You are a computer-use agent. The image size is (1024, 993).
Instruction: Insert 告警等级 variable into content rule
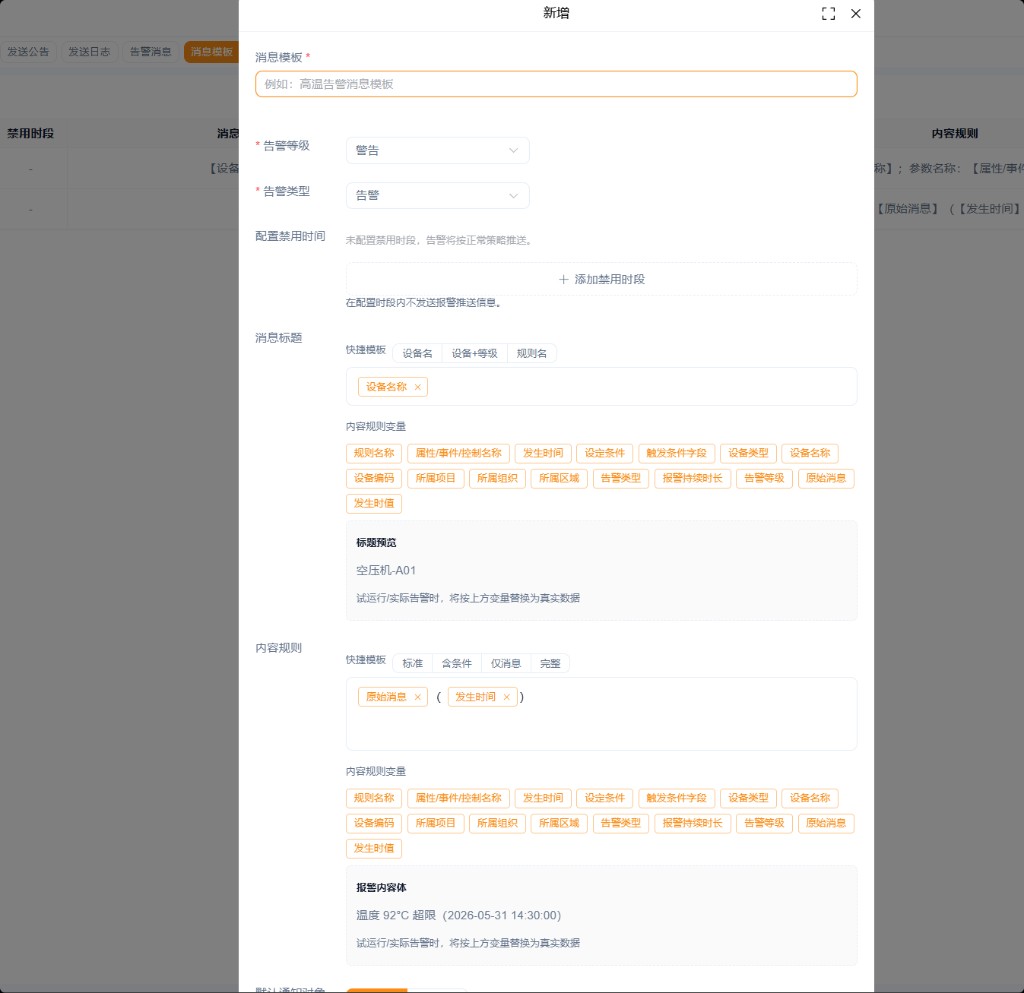[x=764, y=823]
